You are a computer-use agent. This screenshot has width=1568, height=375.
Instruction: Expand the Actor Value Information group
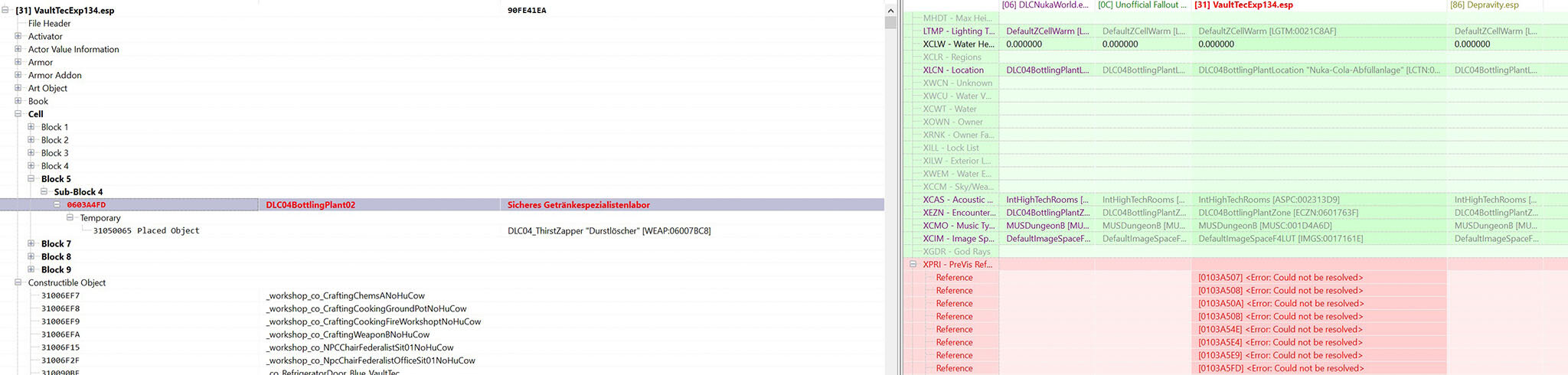point(18,49)
